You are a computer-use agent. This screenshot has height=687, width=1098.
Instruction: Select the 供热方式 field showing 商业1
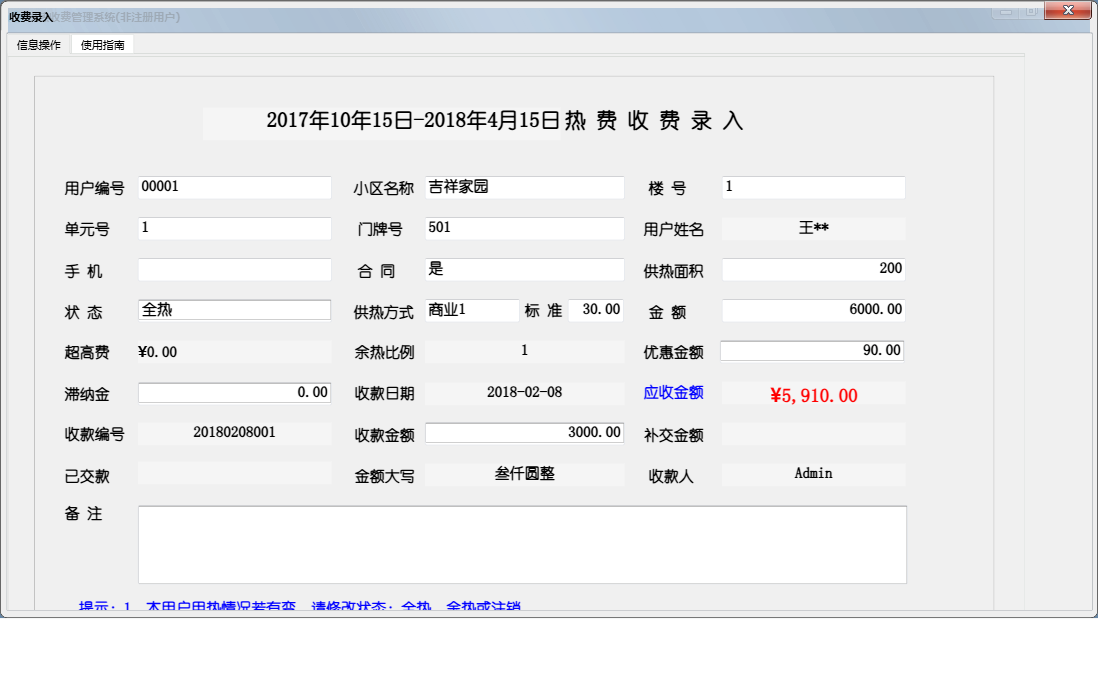(x=473, y=310)
